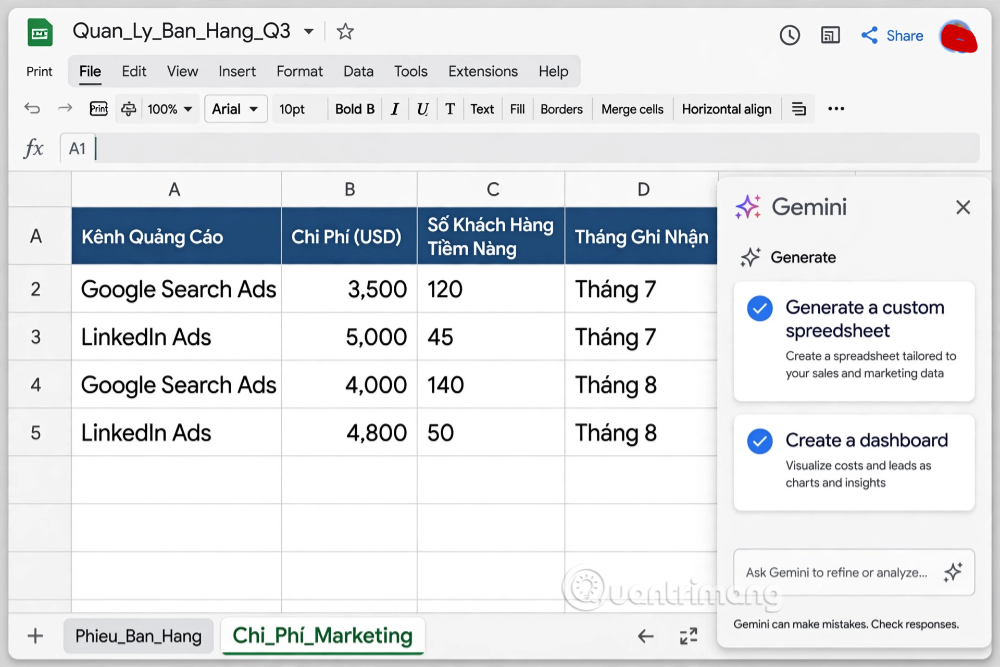Select column C header
Image resolution: width=1000 pixels, height=667 pixels.
492,189
